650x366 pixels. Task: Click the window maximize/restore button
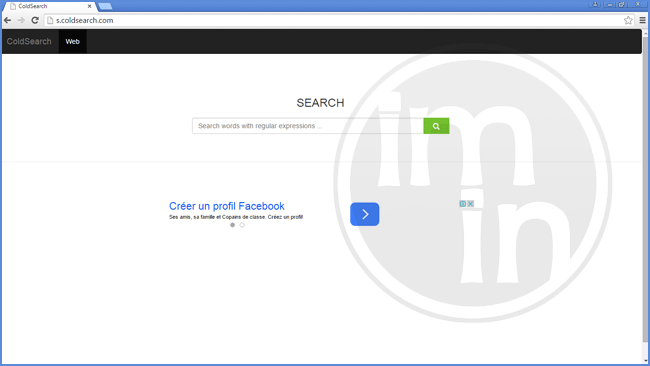point(622,5)
